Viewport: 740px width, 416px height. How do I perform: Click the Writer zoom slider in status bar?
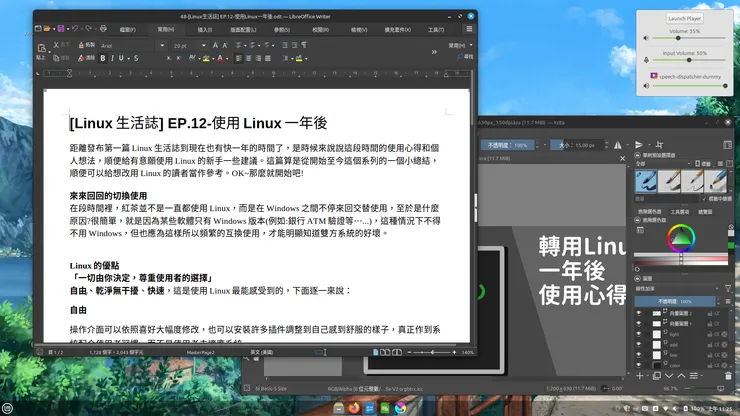click(432, 352)
